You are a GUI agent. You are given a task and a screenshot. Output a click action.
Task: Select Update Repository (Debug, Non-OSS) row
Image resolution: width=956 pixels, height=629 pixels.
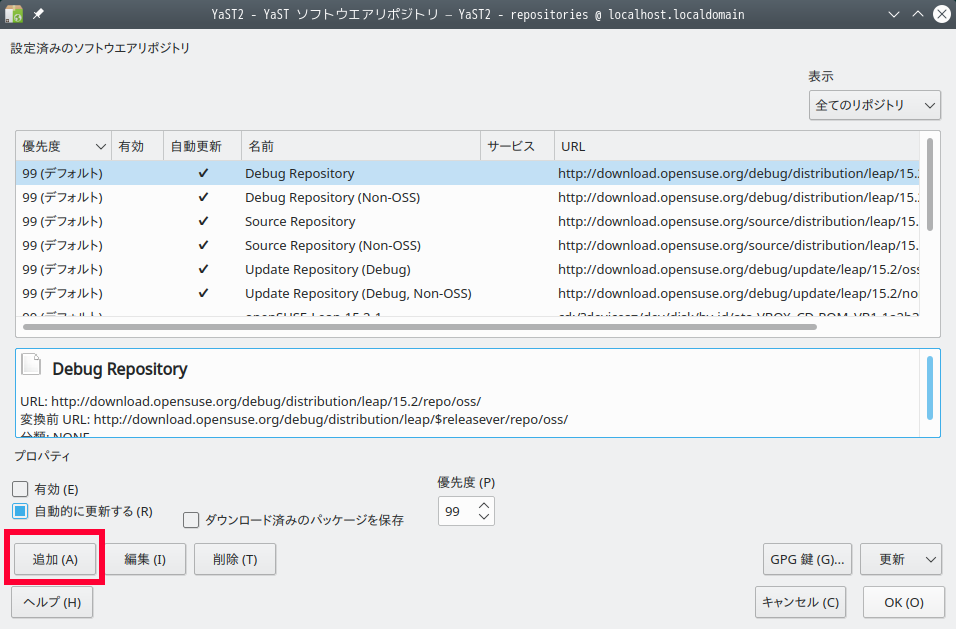[x=468, y=293]
